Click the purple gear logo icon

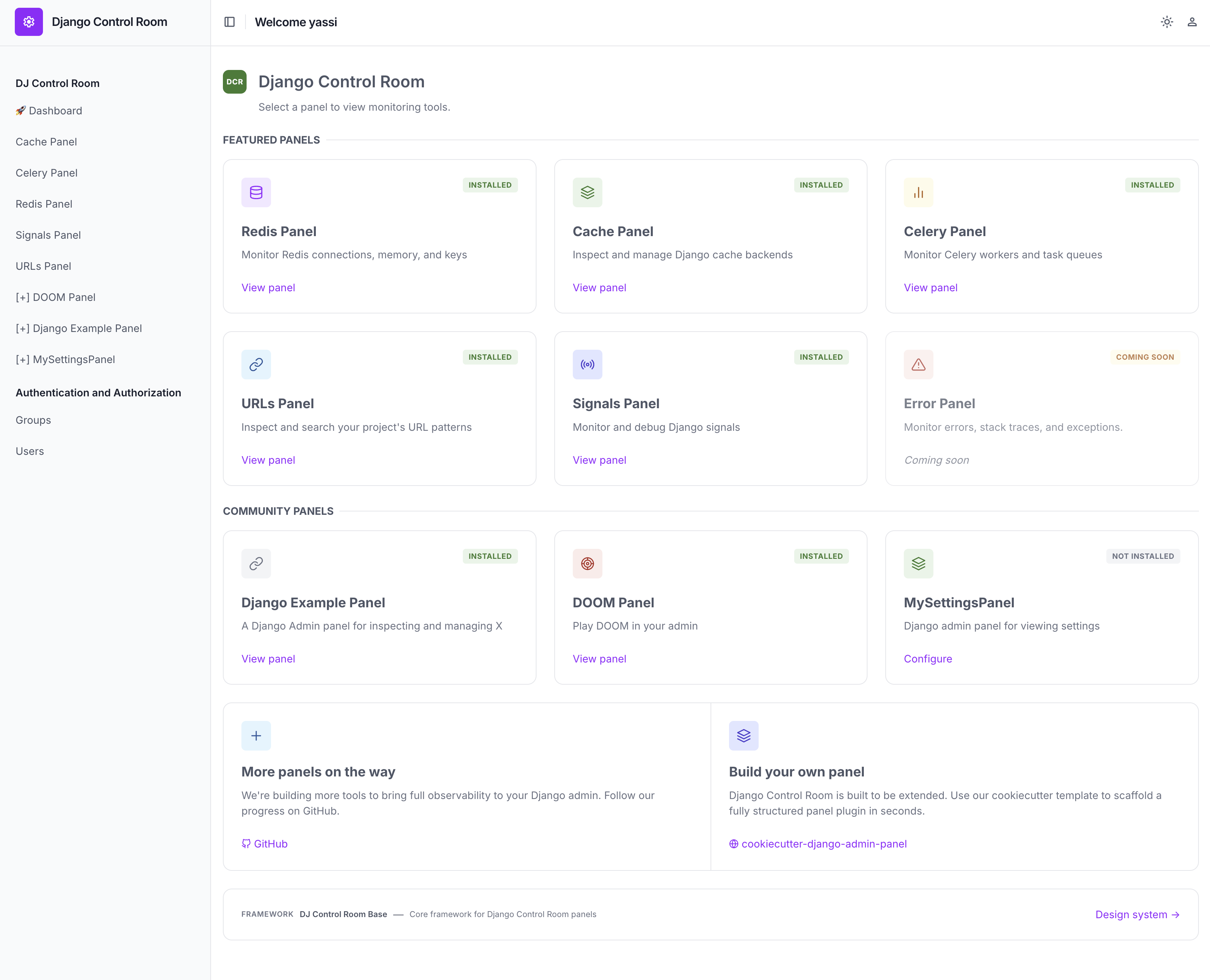pos(29,22)
